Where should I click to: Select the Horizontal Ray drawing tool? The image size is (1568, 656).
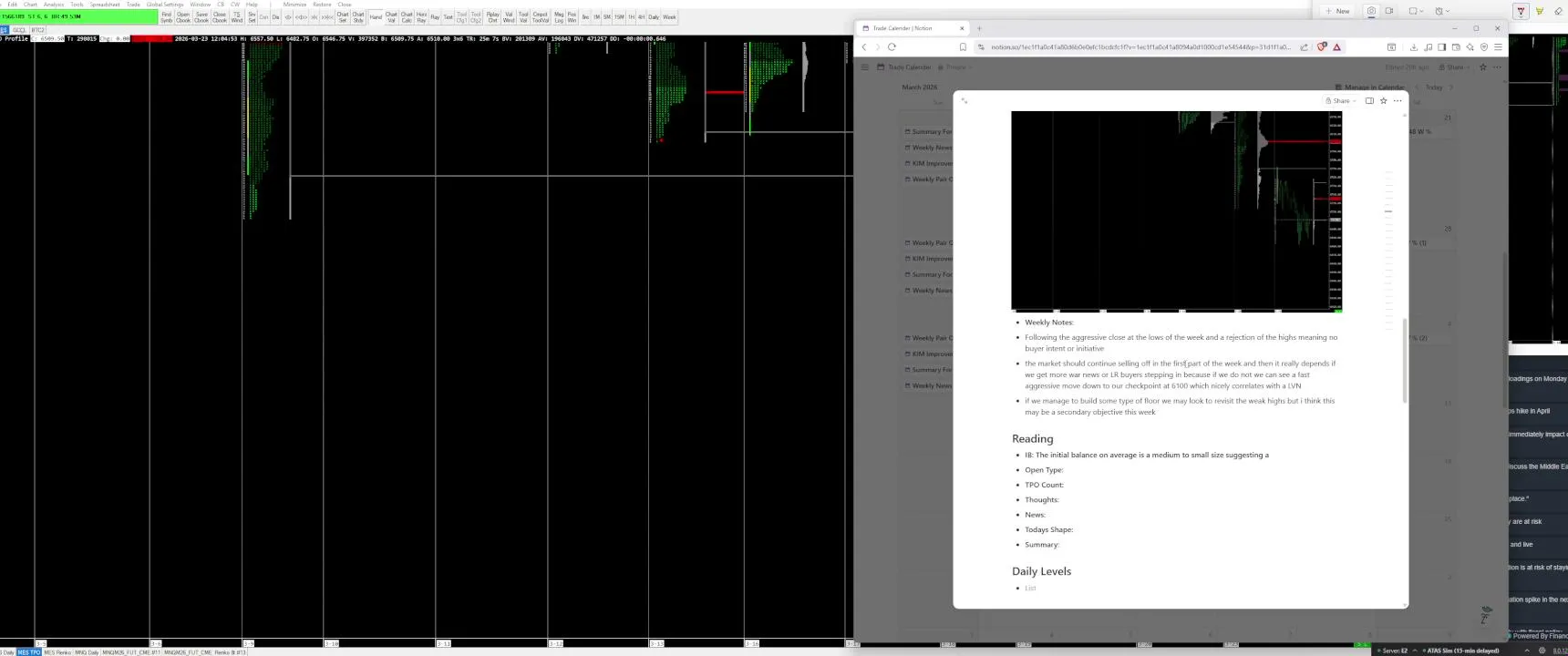coord(421,16)
